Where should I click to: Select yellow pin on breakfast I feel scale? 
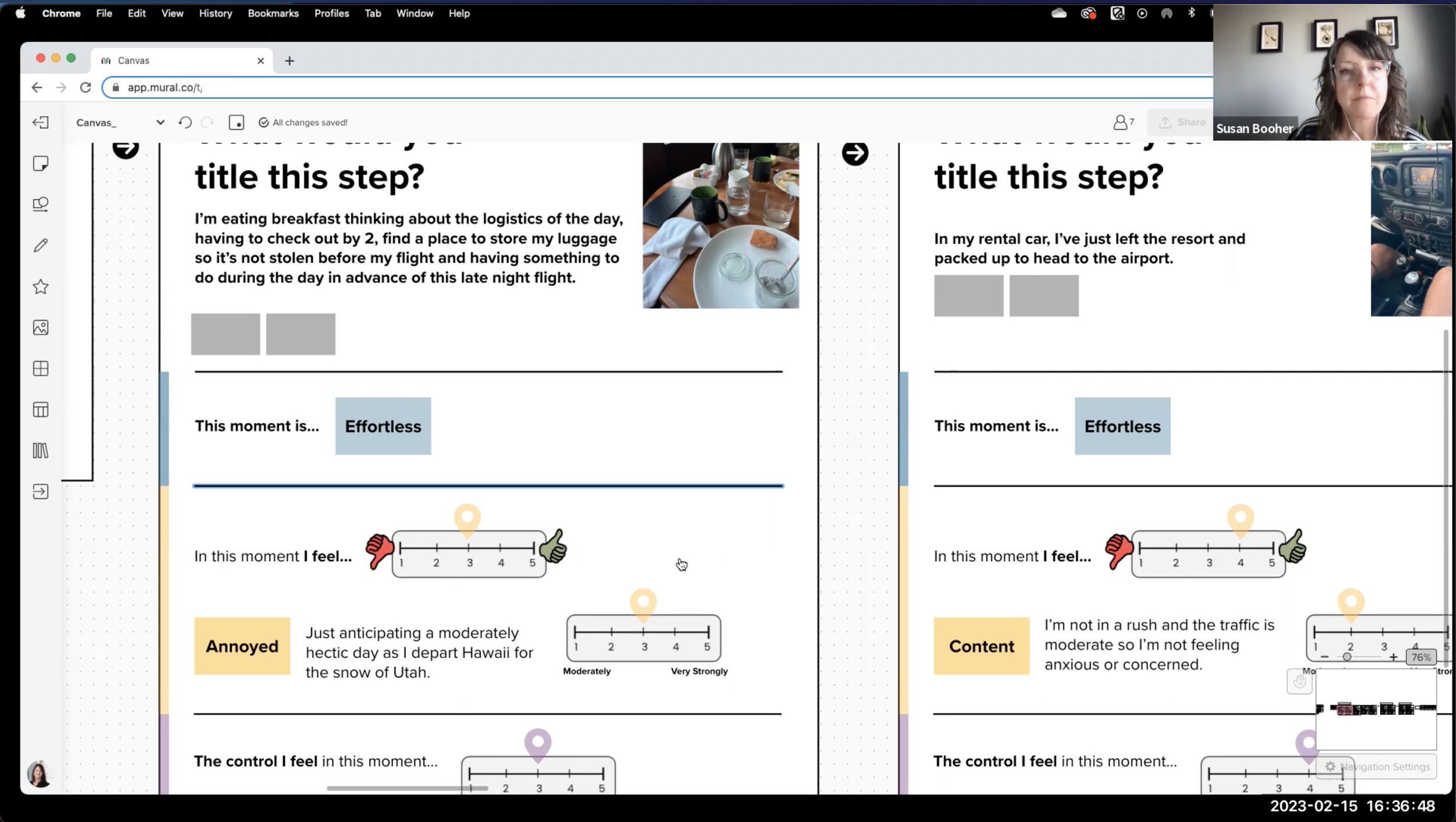467,520
